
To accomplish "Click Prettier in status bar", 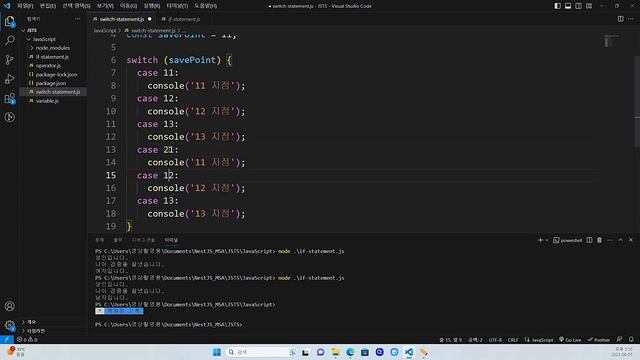I will point(599,340).
